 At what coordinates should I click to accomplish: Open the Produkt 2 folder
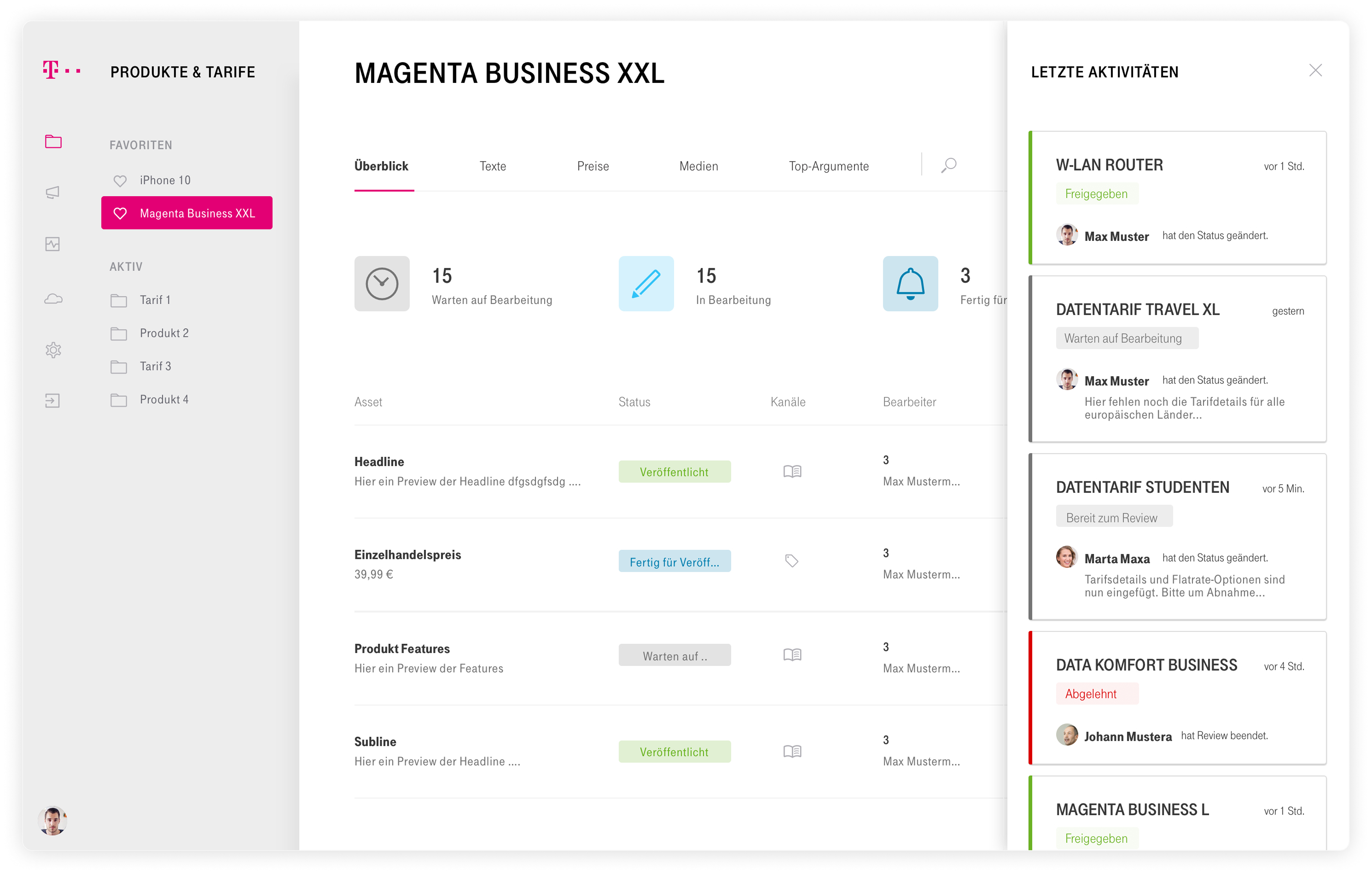(x=164, y=333)
